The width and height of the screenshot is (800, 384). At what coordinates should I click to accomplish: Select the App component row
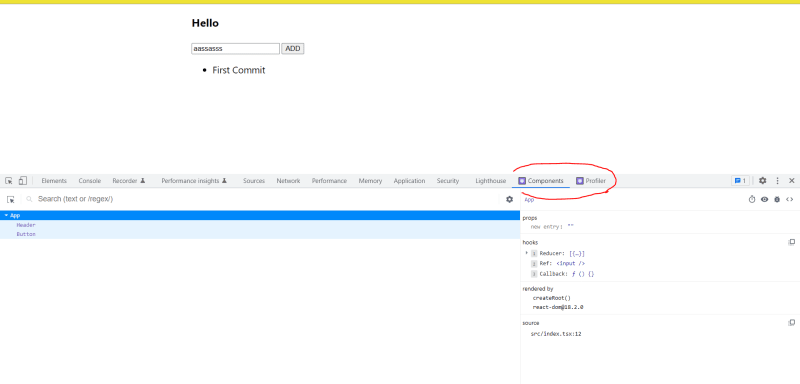pos(260,215)
